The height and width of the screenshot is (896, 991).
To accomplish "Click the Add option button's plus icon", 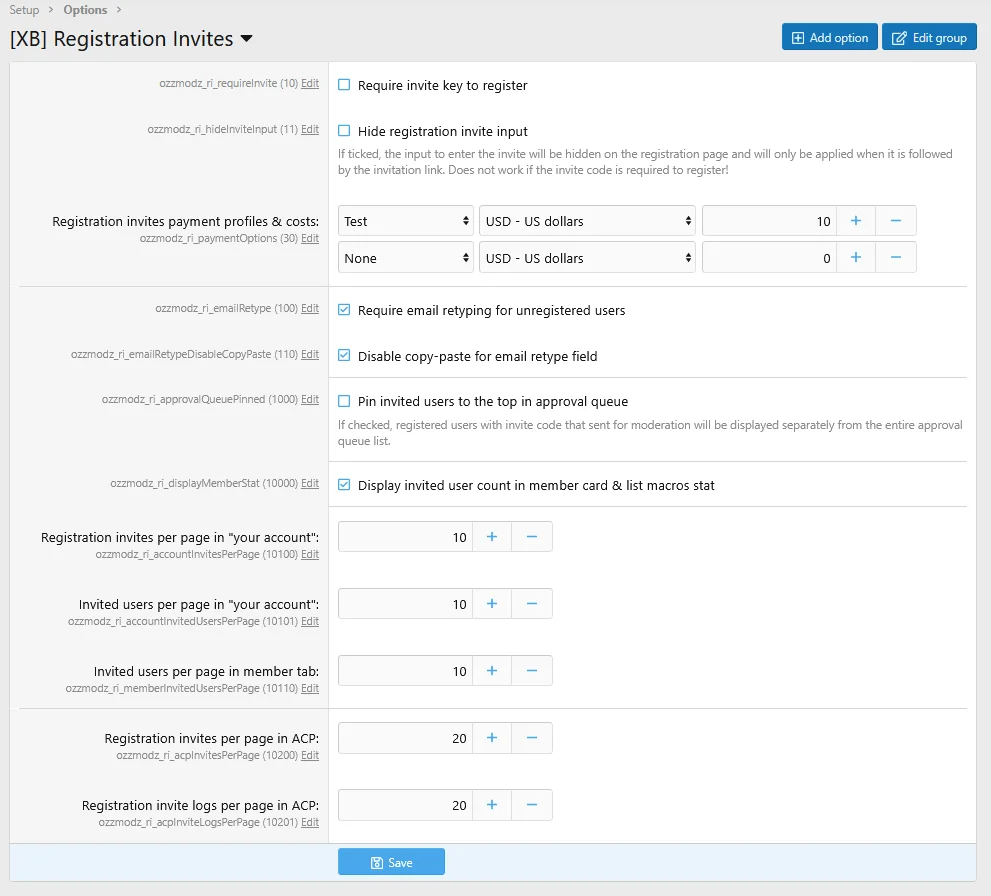I will coord(800,37).
